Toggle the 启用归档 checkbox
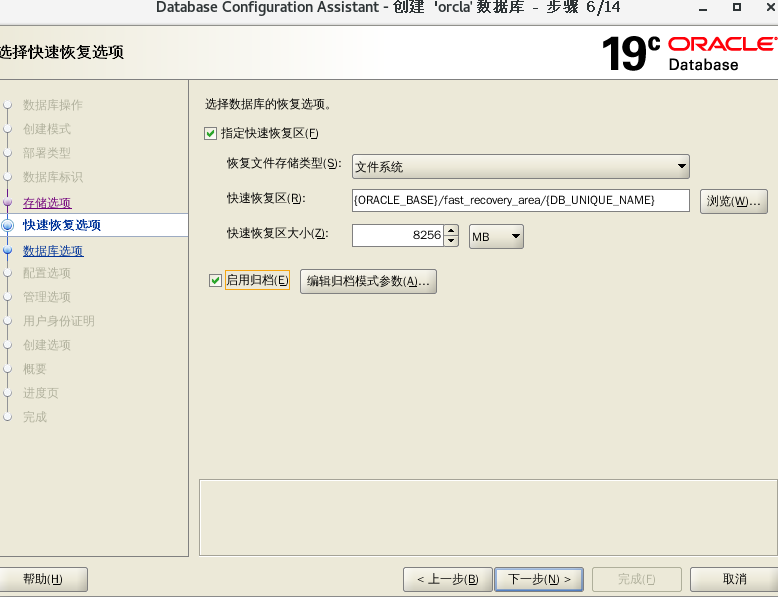The height and width of the screenshot is (597, 778). [215, 280]
